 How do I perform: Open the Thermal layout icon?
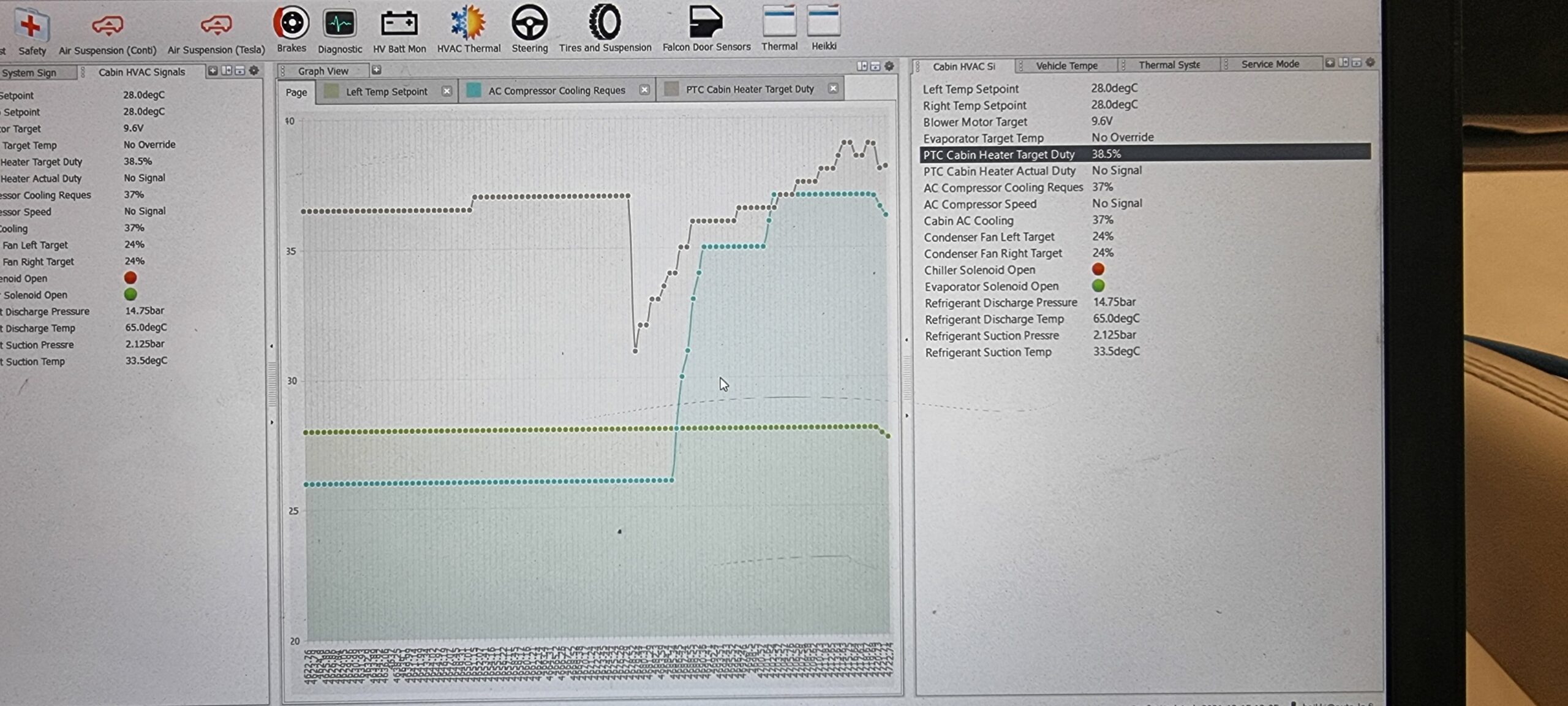click(779, 28)
